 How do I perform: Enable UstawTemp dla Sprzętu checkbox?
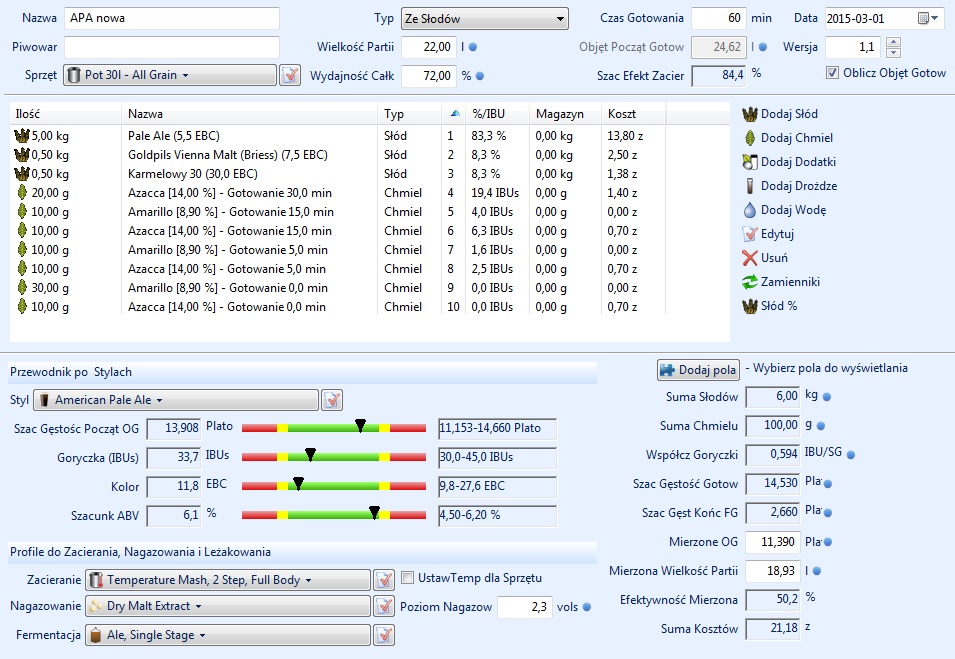pos(407,578)
